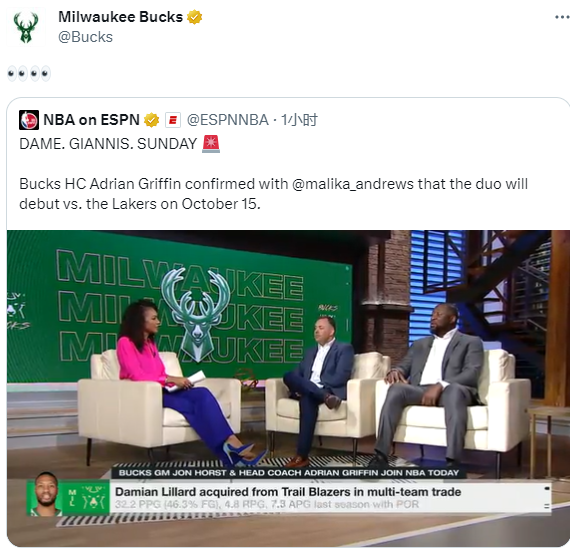This screenshot has width=570, height=548.
Task: Open the @Bucks handle link
Action: (85, 37)
